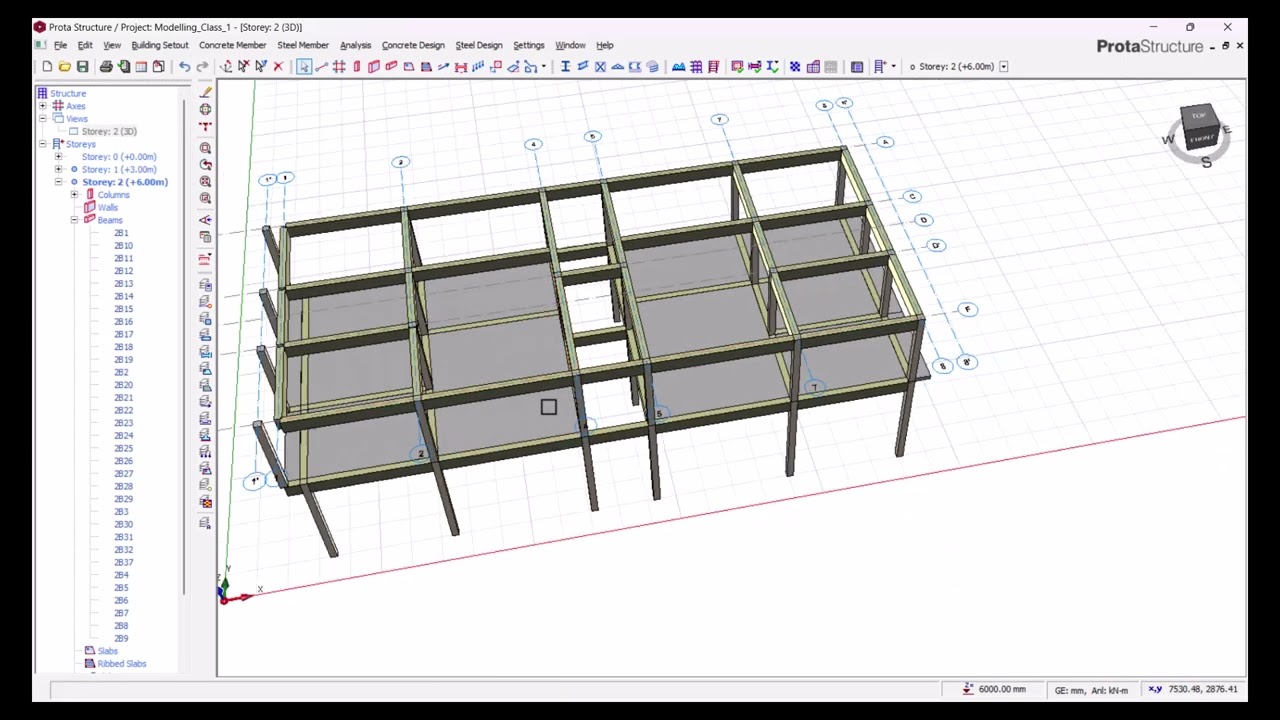Select the Storey: 2 (3D) view entry
This screenshot has width=1280, height=720.
(x=109, y=131)
